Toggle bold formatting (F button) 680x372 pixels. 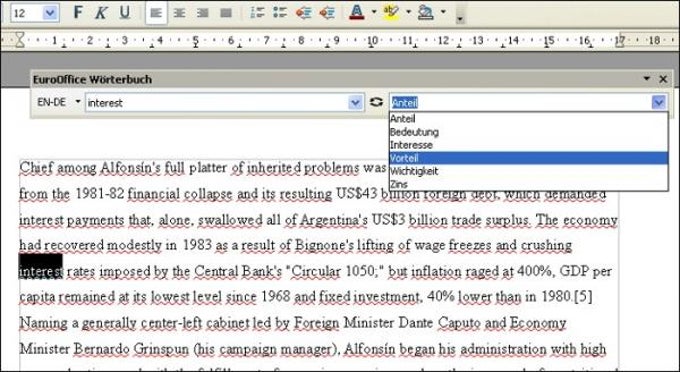[78, 13]
